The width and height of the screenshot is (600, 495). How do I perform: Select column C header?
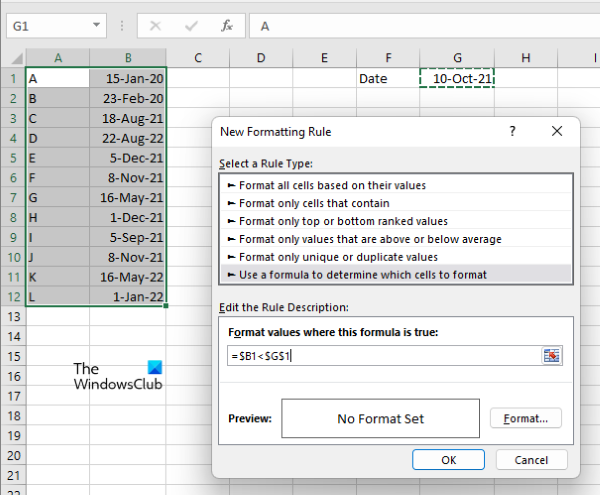coord(198,58)
